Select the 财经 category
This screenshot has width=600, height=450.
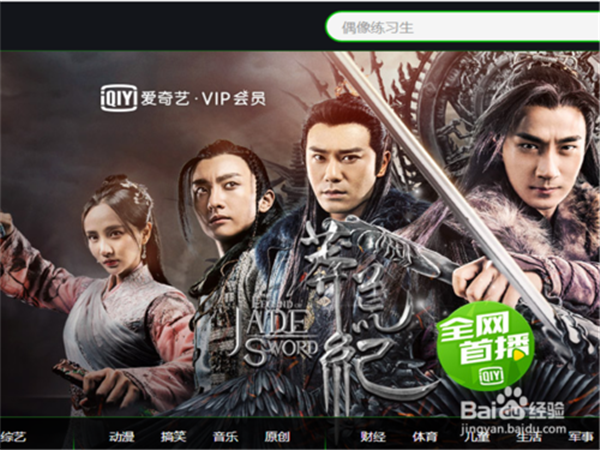(x=373, y=436)
